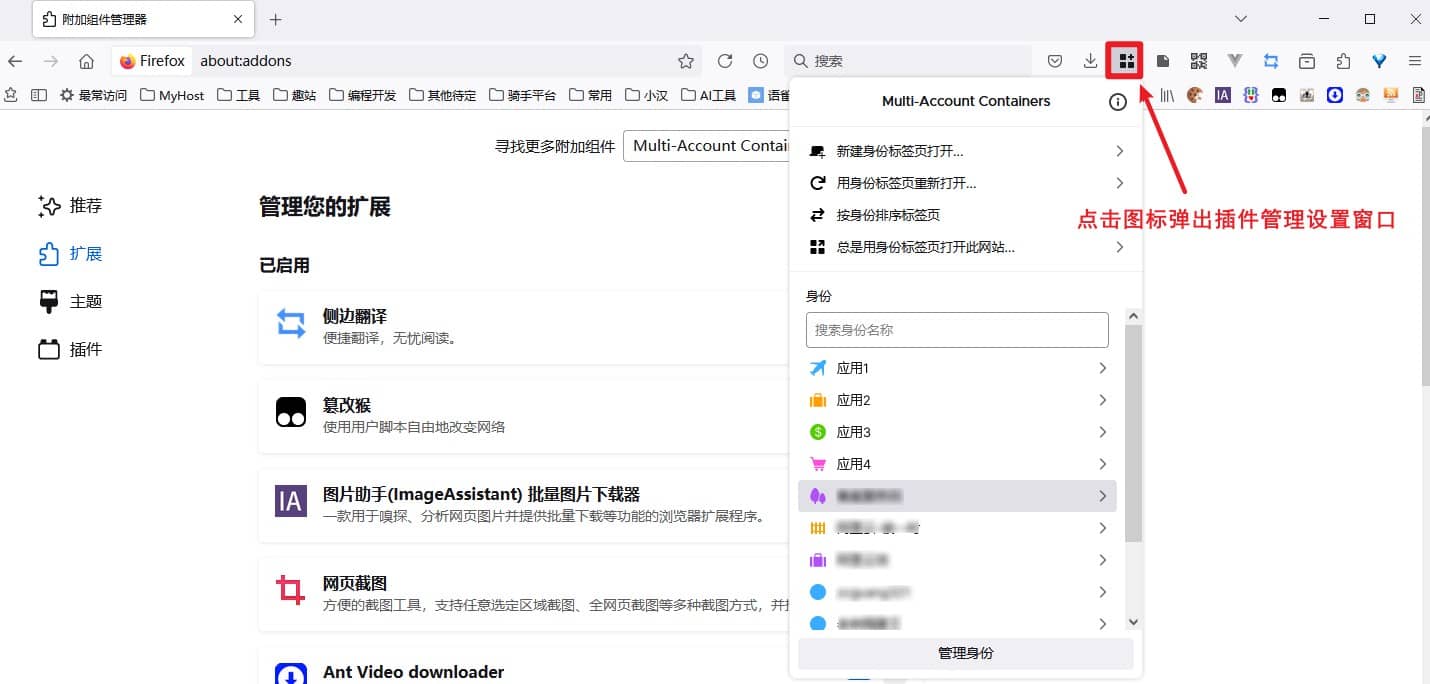Screen dimensions: 1430x684
Task: Expand the 应用1 container chevron
Action: coord(1102,368)
